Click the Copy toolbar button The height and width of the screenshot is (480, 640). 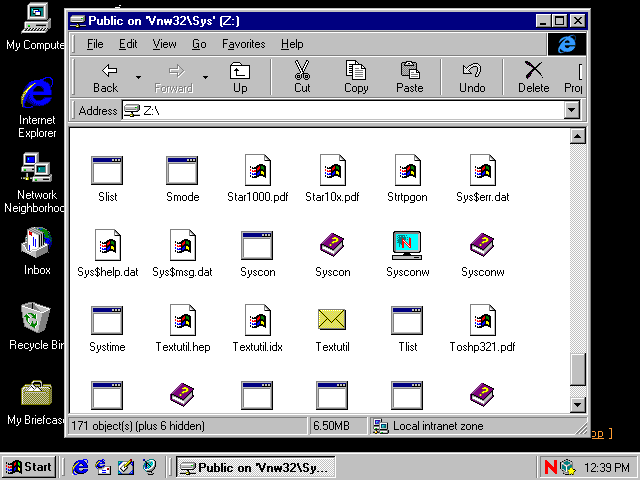tap(356, 77)
